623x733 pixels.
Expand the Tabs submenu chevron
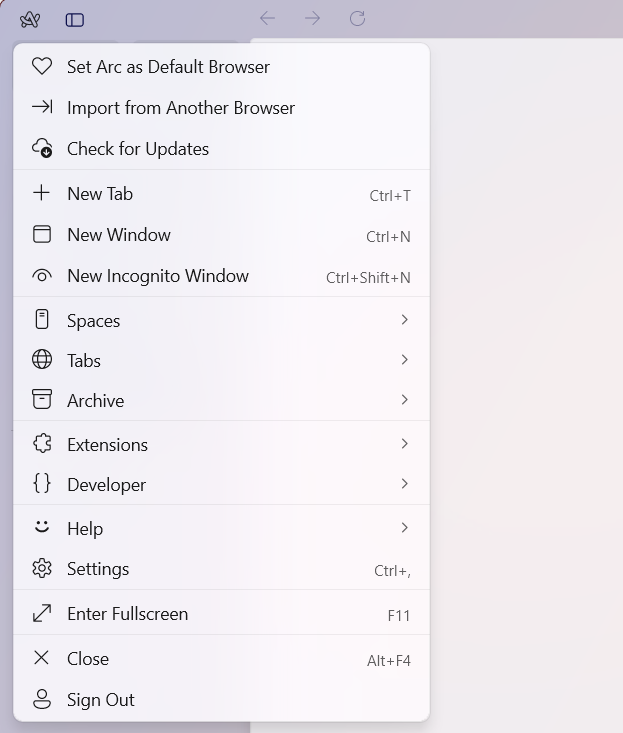tap(404, 360)
